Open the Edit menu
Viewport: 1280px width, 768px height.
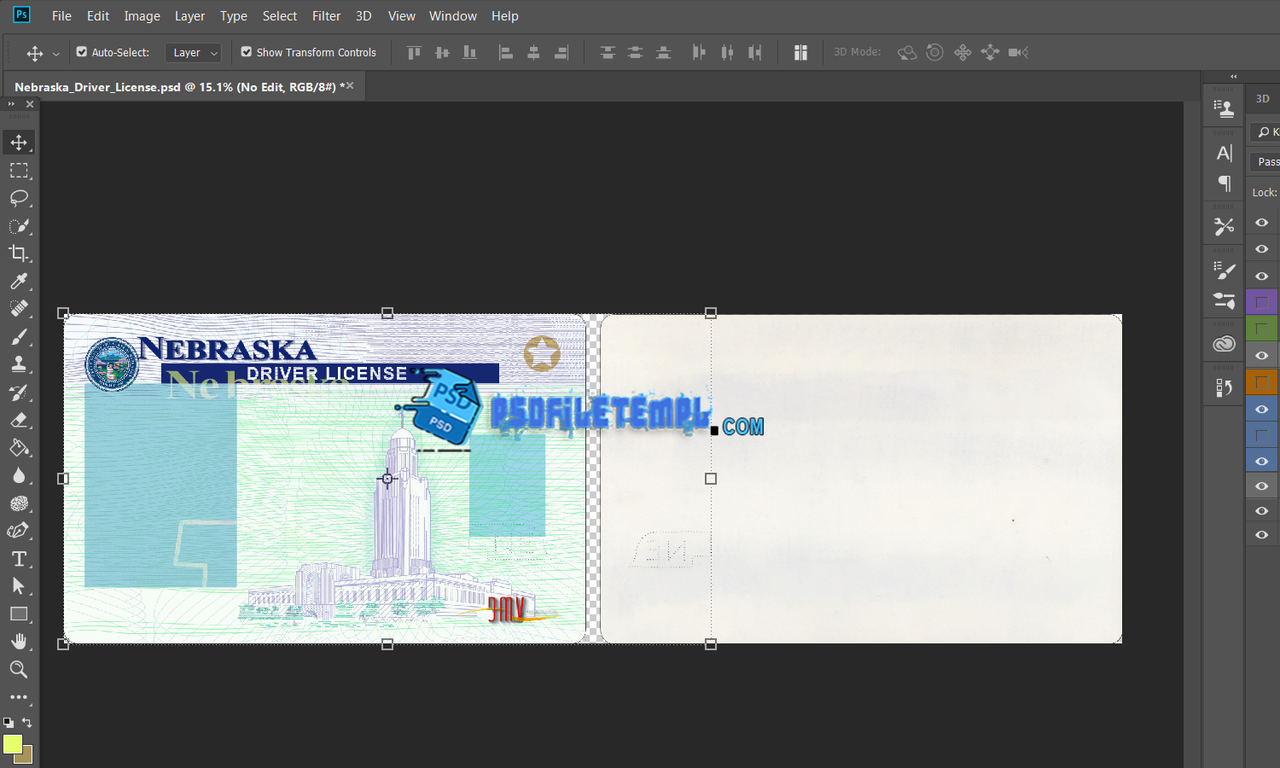pyautogui.click(x=98, y=16)
